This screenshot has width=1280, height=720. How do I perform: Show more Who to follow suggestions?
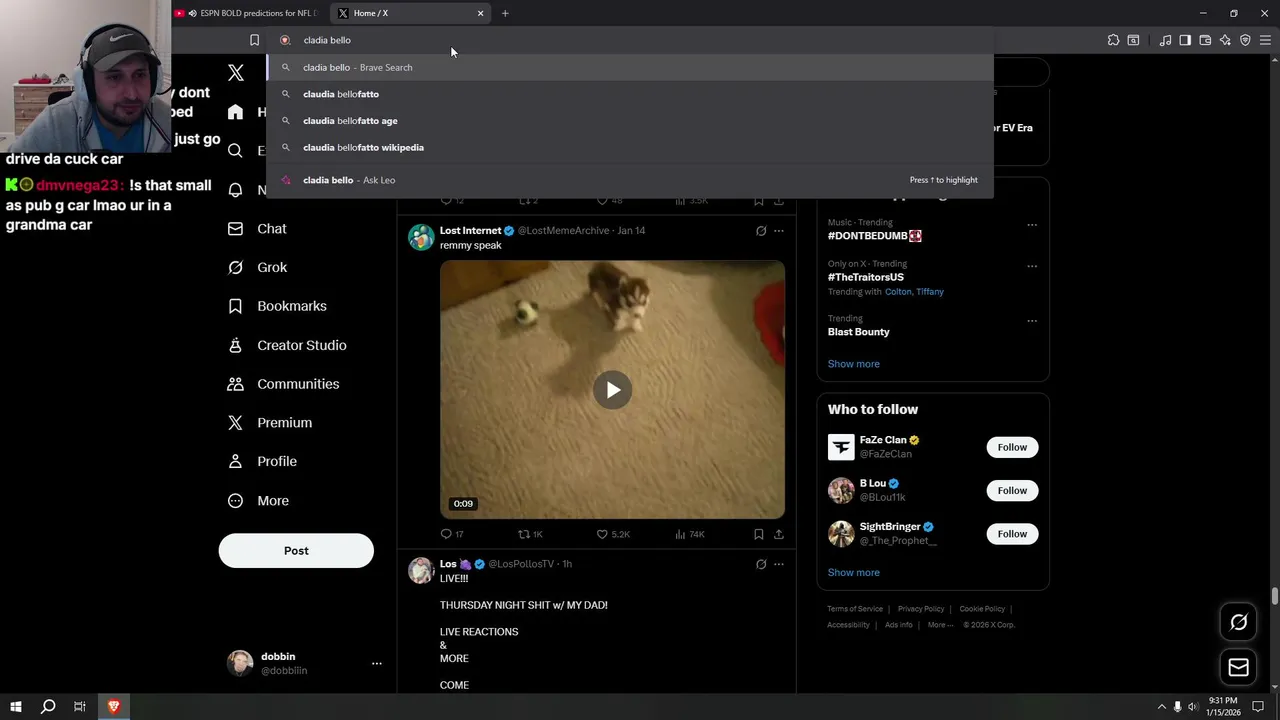click(853, 573)
